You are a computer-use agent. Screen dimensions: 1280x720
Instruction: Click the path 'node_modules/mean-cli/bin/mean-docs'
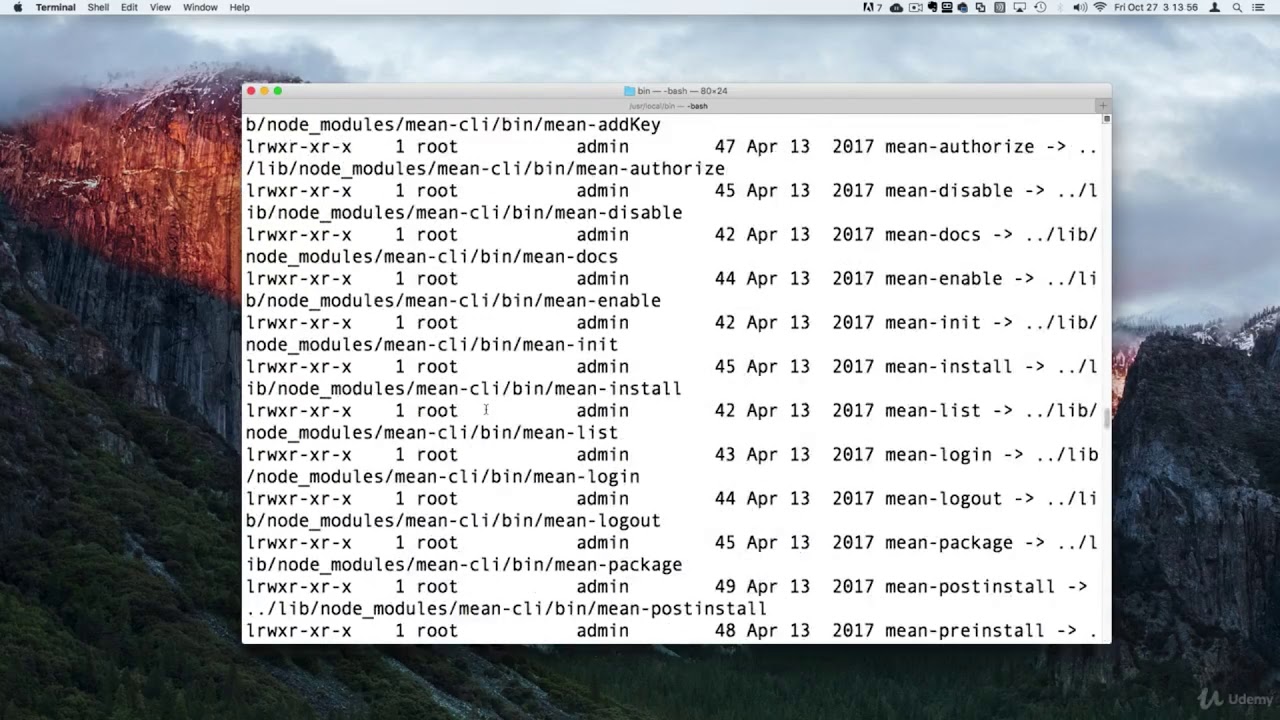pos(432,257)
